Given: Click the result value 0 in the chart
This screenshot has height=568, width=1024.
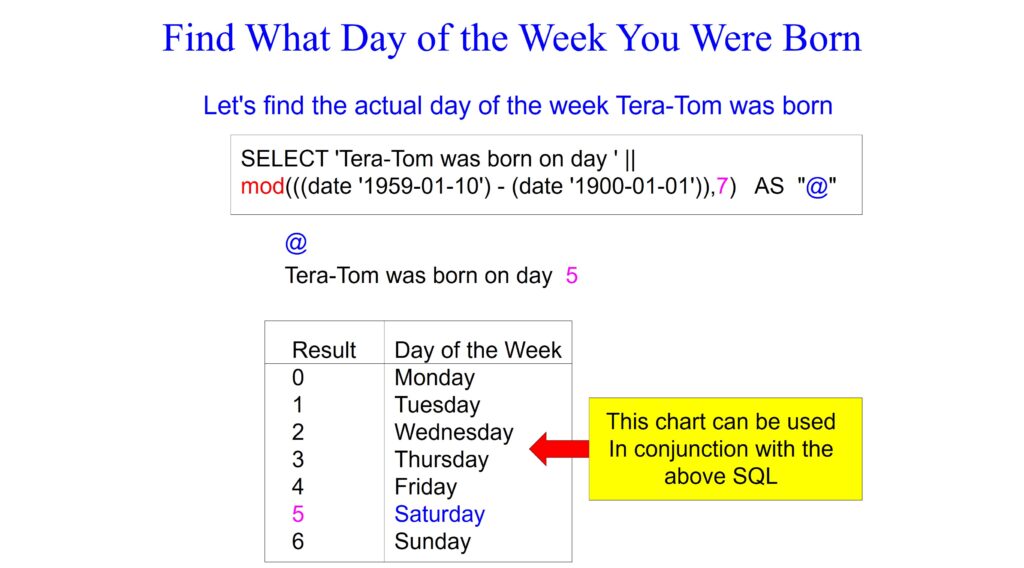Looking at the screenshot, I should pyautogui.click(x=298, y=378).
